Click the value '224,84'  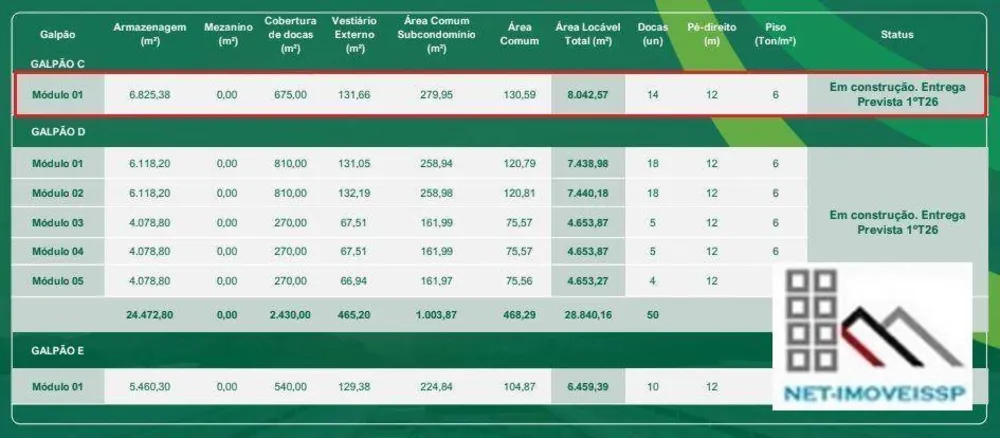click(436, 387)
